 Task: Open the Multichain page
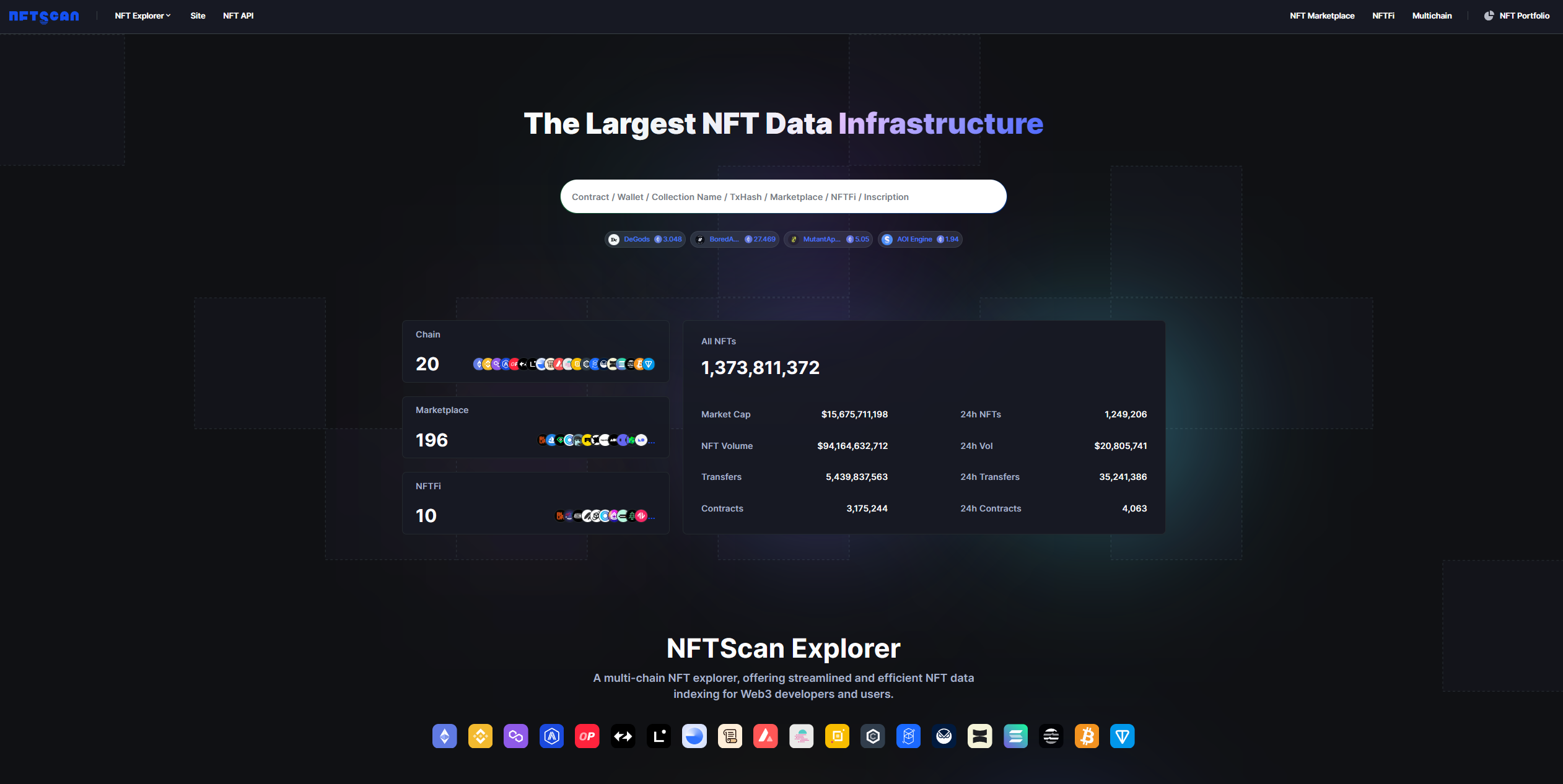coord(1432,16)
